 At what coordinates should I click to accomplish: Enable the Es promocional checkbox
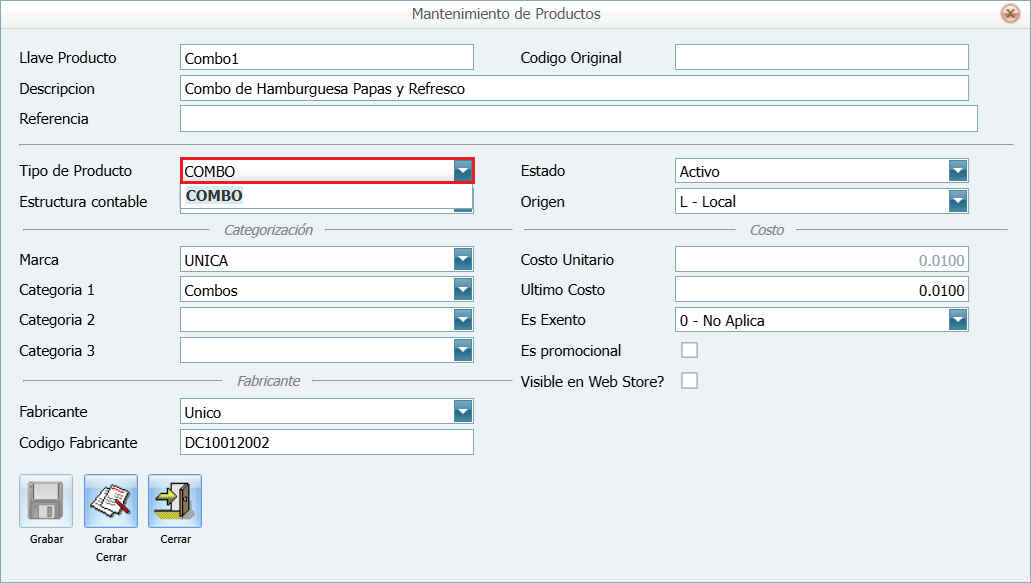tap(689, 350)
